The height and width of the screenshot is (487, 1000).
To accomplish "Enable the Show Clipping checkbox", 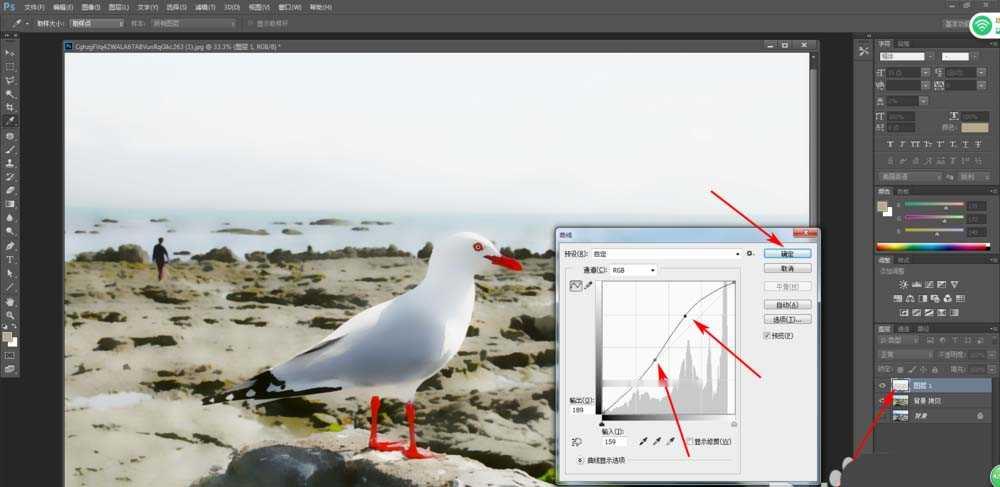I will [x=690, y=441].
